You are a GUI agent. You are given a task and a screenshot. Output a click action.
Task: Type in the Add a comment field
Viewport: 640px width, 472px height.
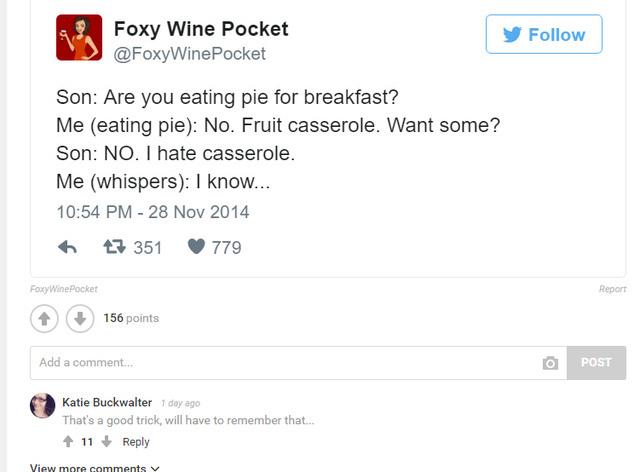coord(280,363)
